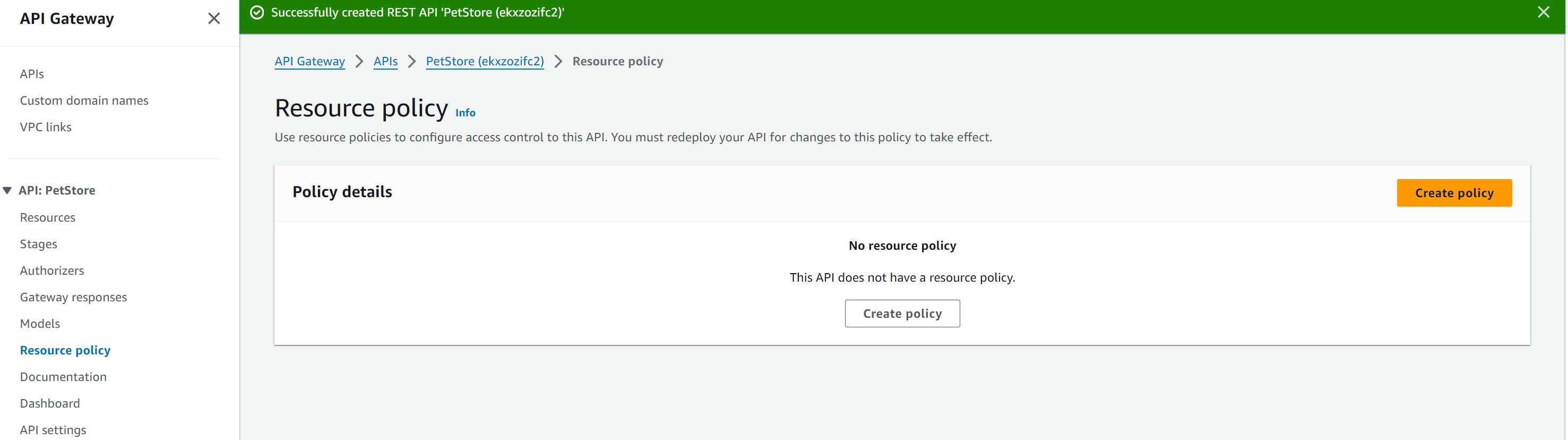Select Resource policy in the sidebar

[65, 350]
